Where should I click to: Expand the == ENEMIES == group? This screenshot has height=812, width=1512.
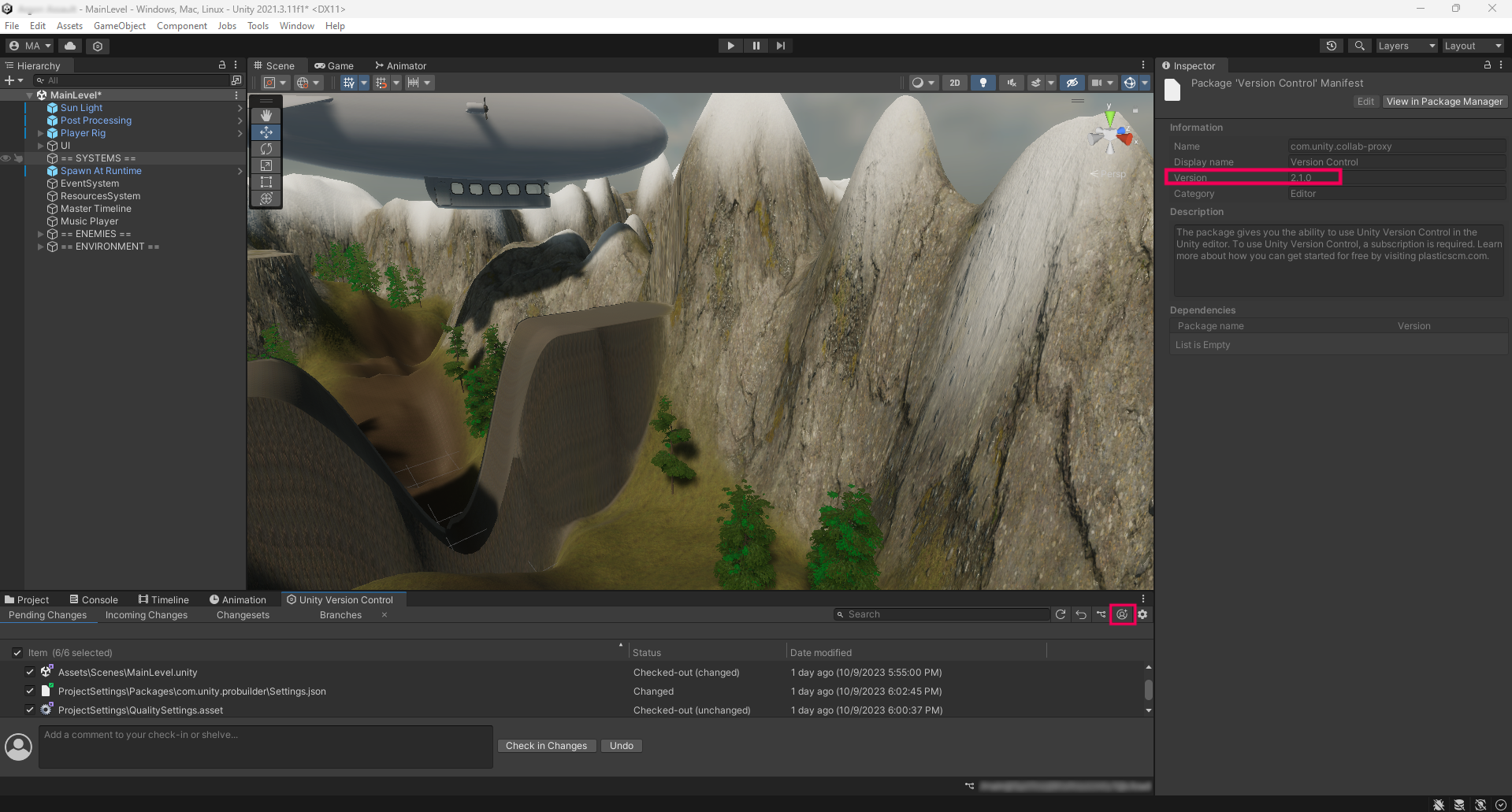40,234
